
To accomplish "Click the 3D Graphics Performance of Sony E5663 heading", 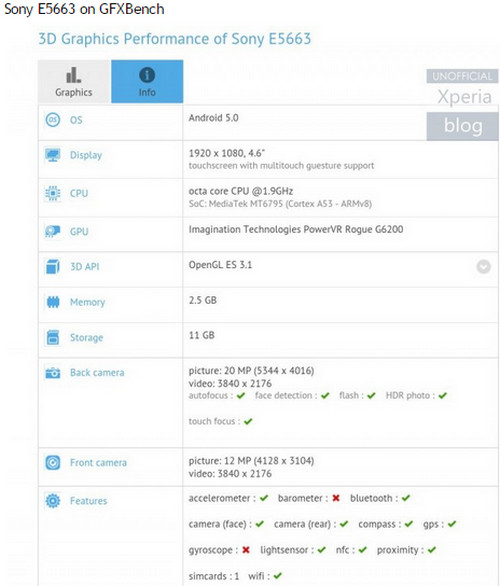I will (175, 39).
